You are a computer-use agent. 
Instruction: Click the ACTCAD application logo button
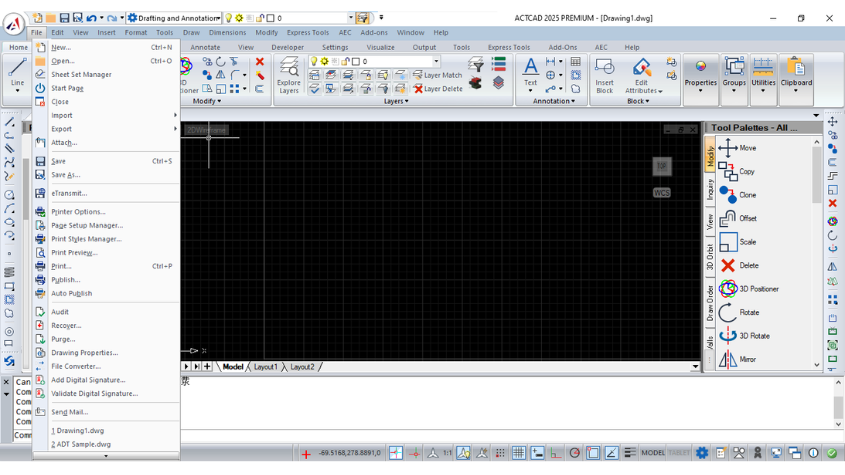pos(13,24)
